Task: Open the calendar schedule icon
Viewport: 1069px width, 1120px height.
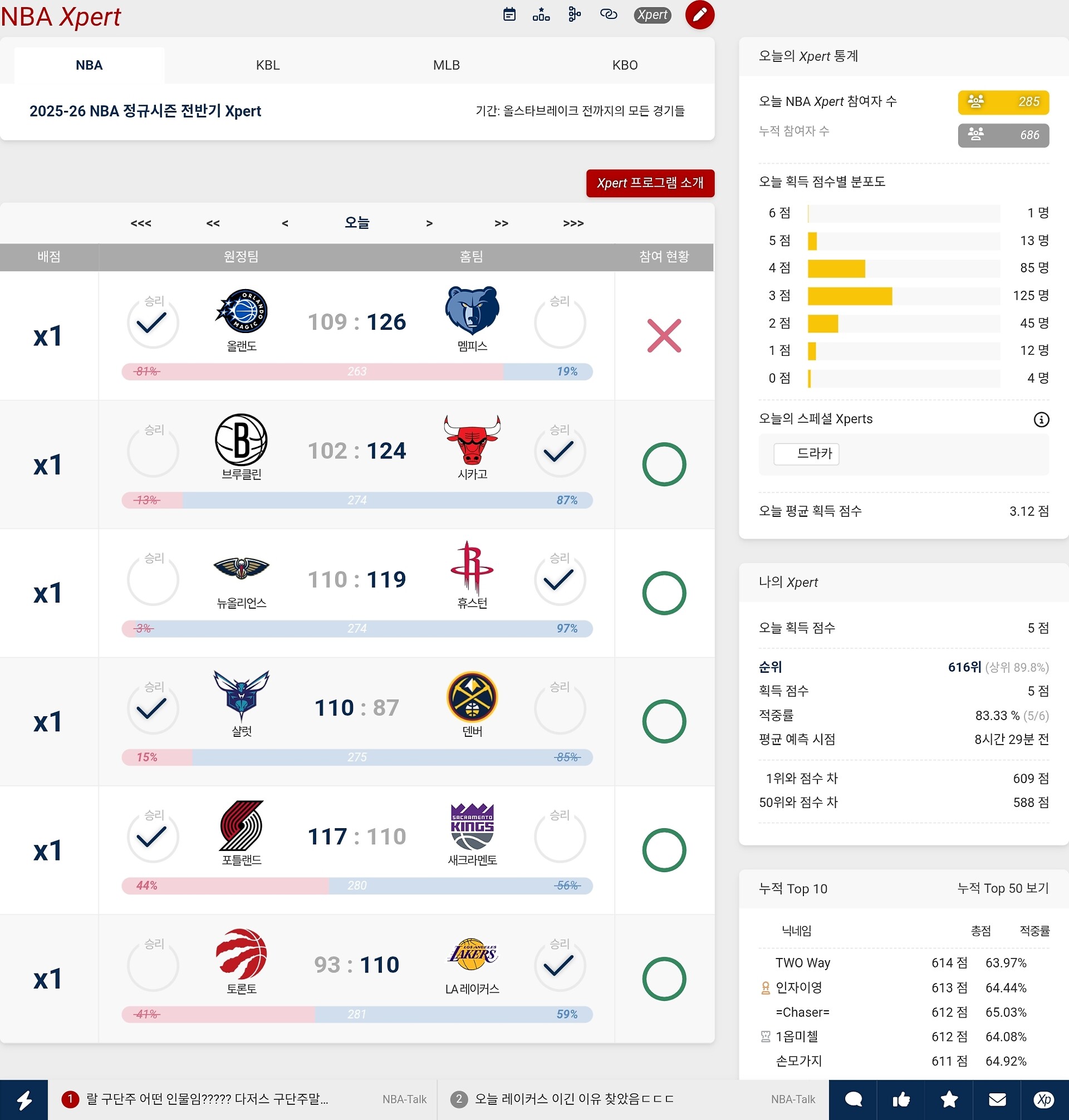Action: point(509,15)
